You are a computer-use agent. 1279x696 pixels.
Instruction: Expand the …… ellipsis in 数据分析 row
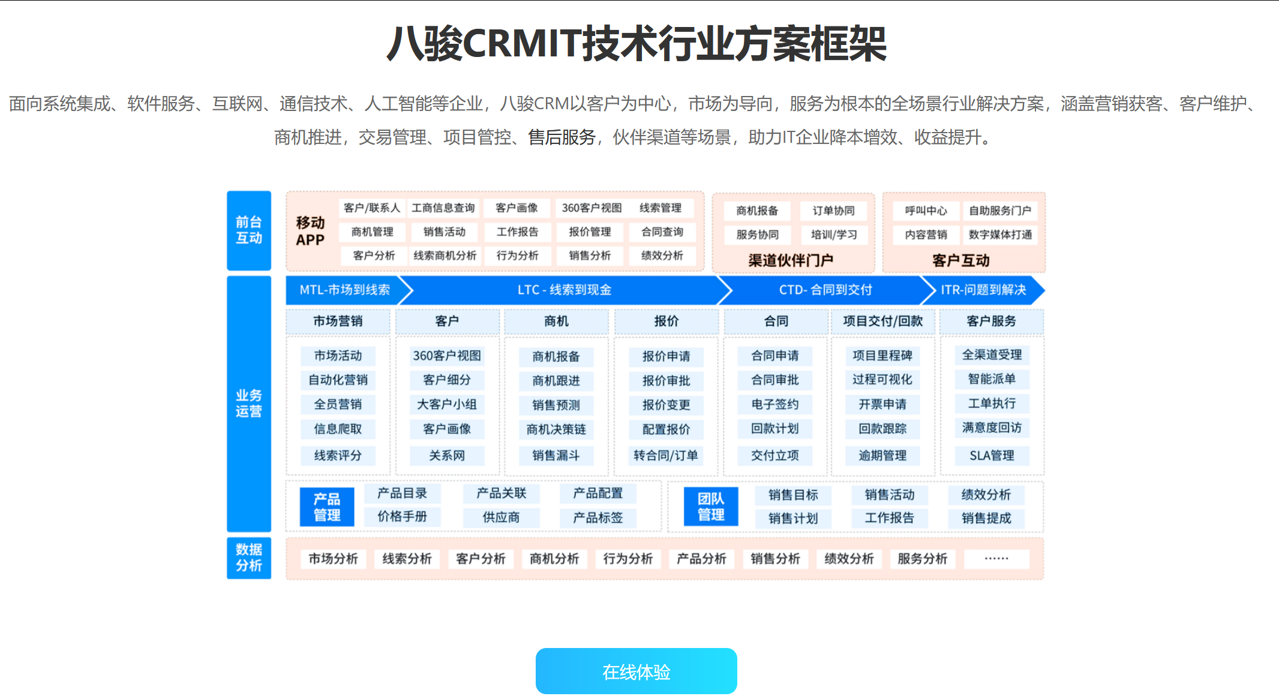tap(996, 559)
